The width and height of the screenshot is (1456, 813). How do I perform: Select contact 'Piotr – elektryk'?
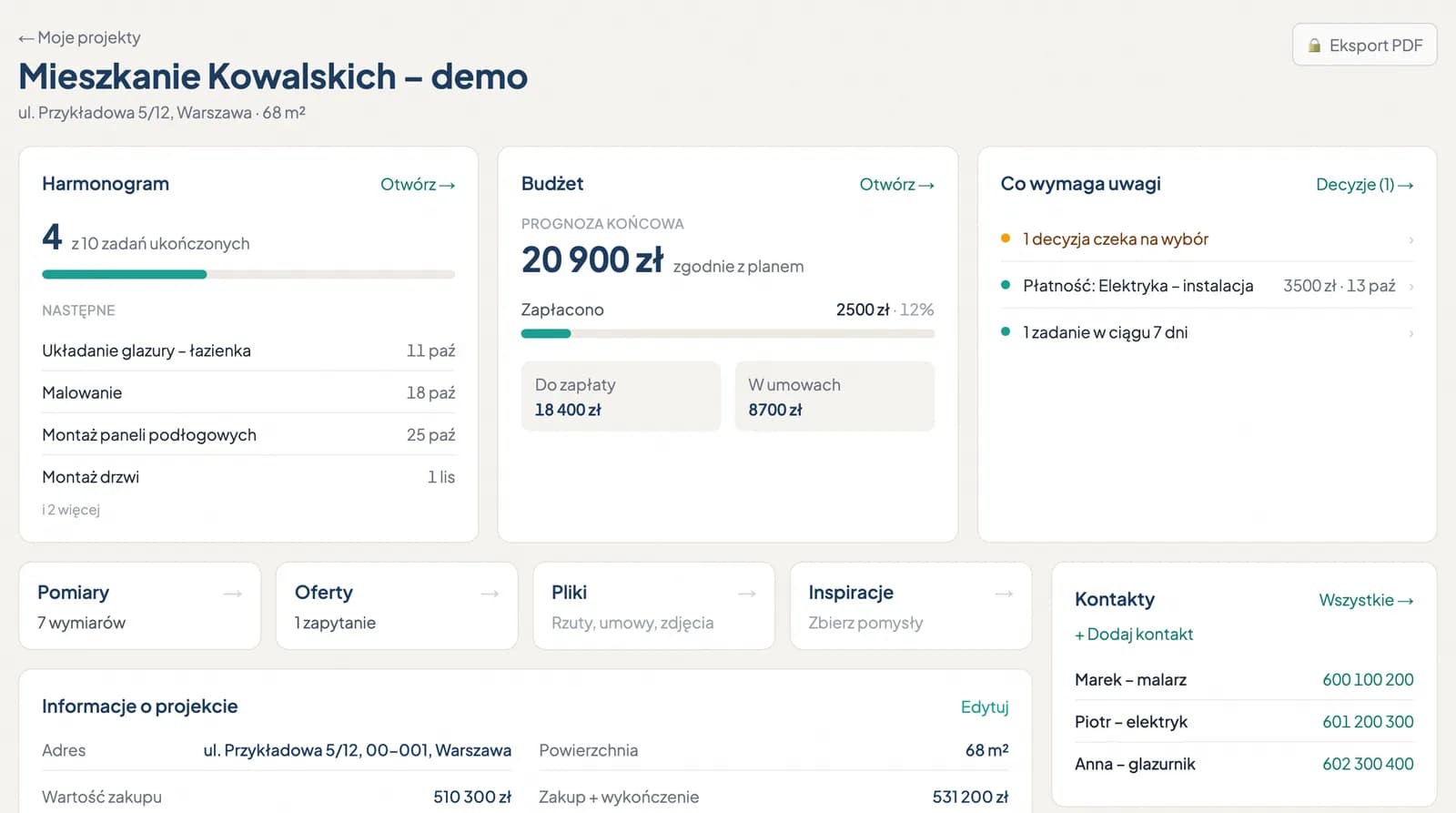coord(1131,722)
